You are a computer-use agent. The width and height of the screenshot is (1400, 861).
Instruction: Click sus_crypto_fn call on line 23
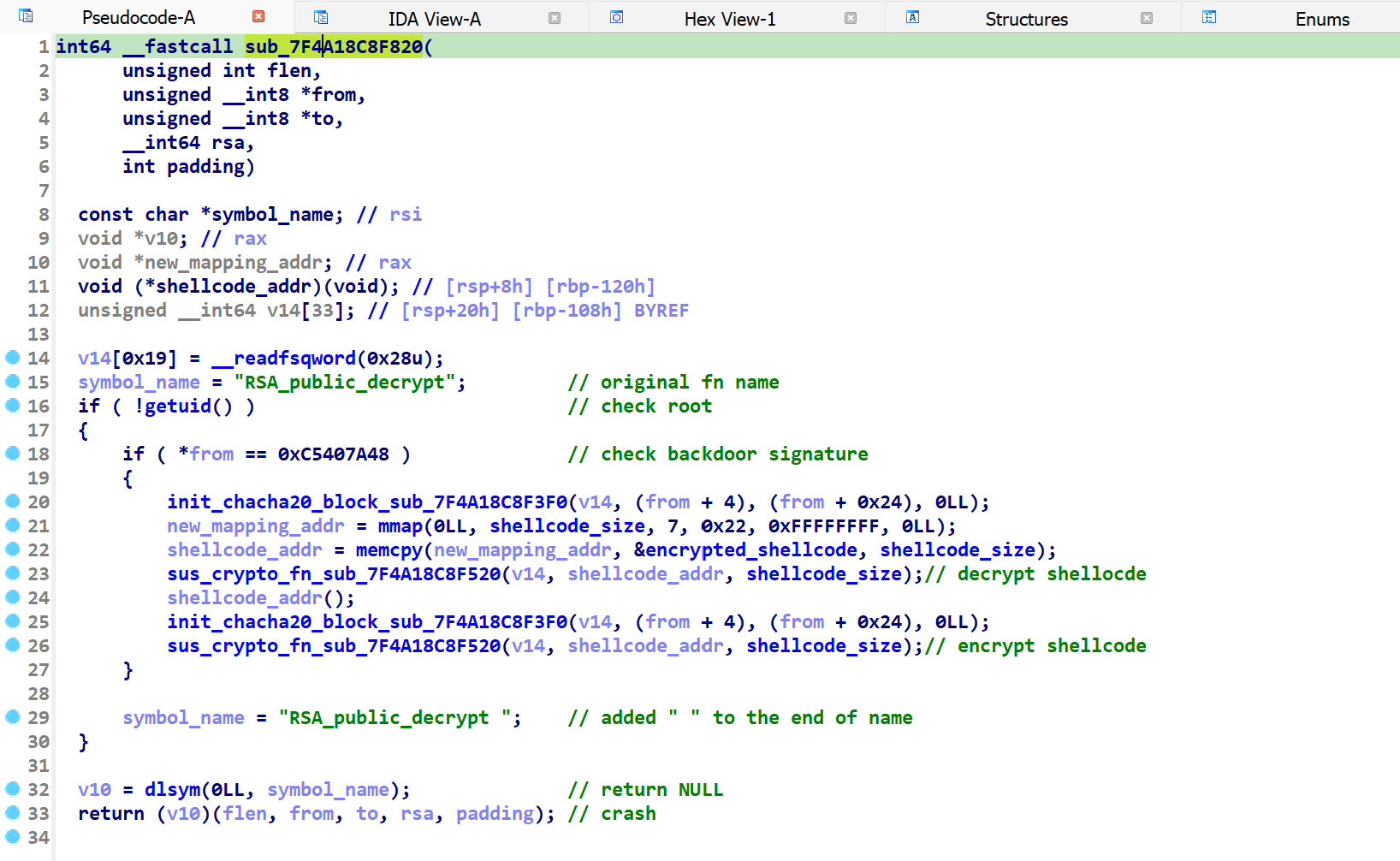pyautogui.click(x=334, y=573)
